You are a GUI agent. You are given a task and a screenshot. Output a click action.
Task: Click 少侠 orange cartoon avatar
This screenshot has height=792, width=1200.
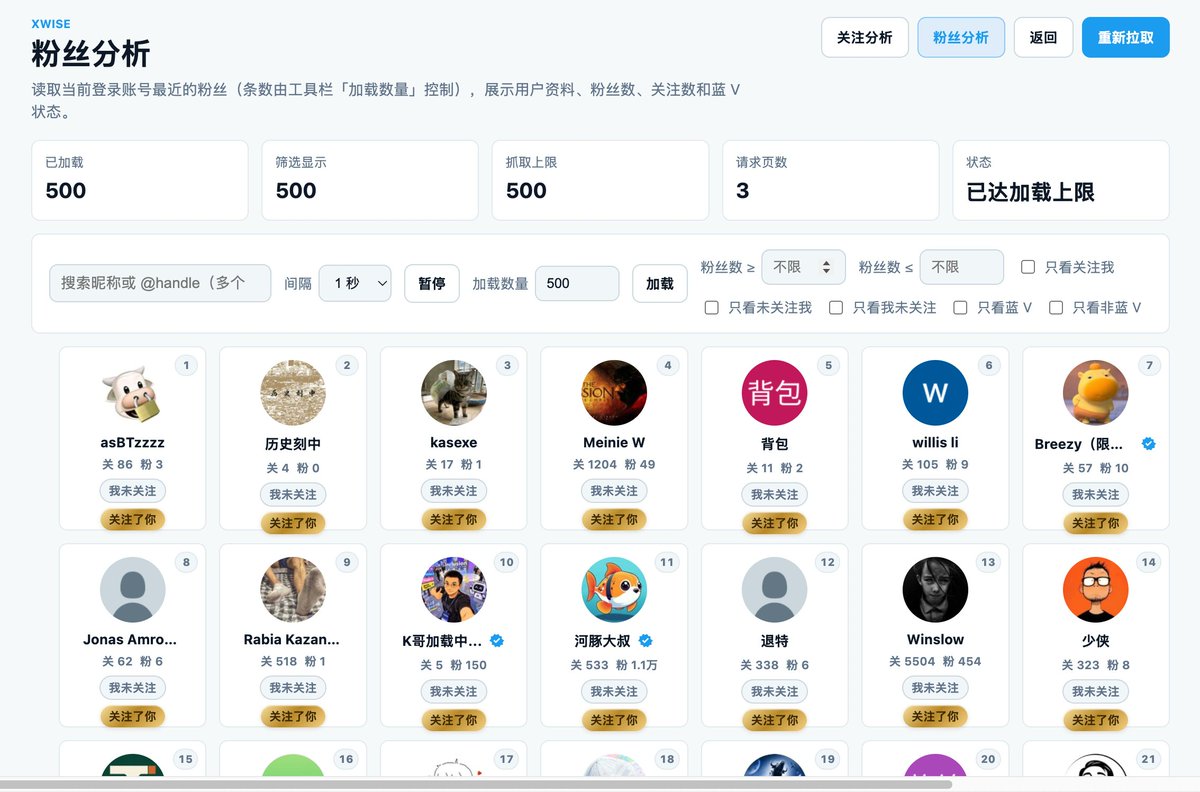(x=1095, y=590)
